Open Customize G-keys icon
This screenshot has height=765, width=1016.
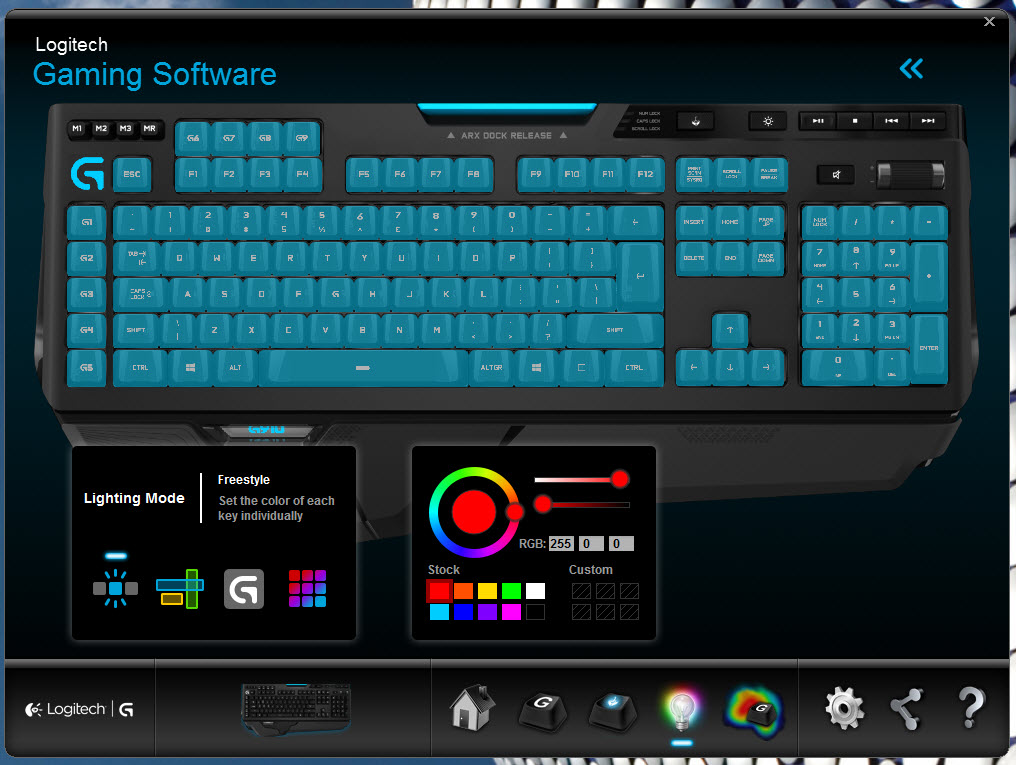pyautogui.click(x=543, y=711)
